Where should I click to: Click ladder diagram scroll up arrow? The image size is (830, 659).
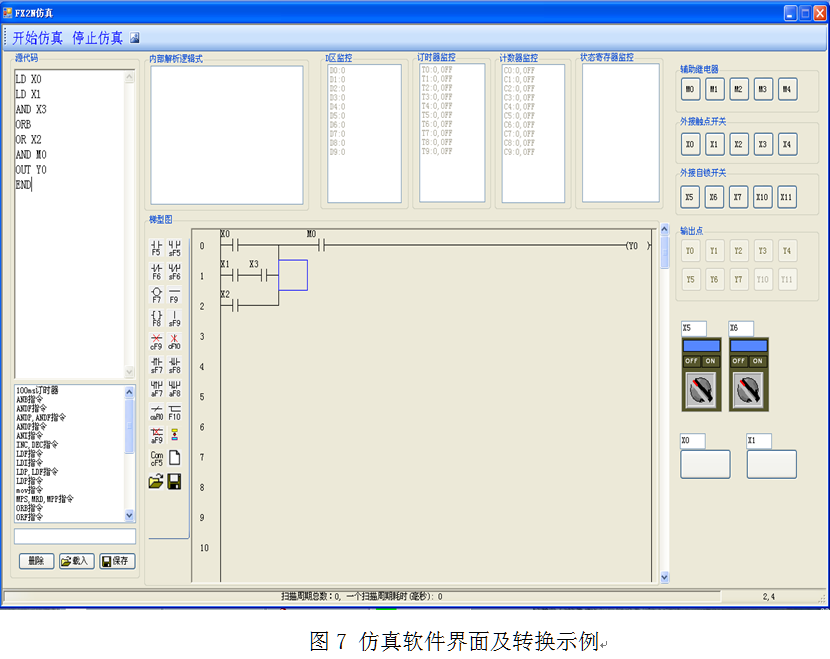point(665,229)
